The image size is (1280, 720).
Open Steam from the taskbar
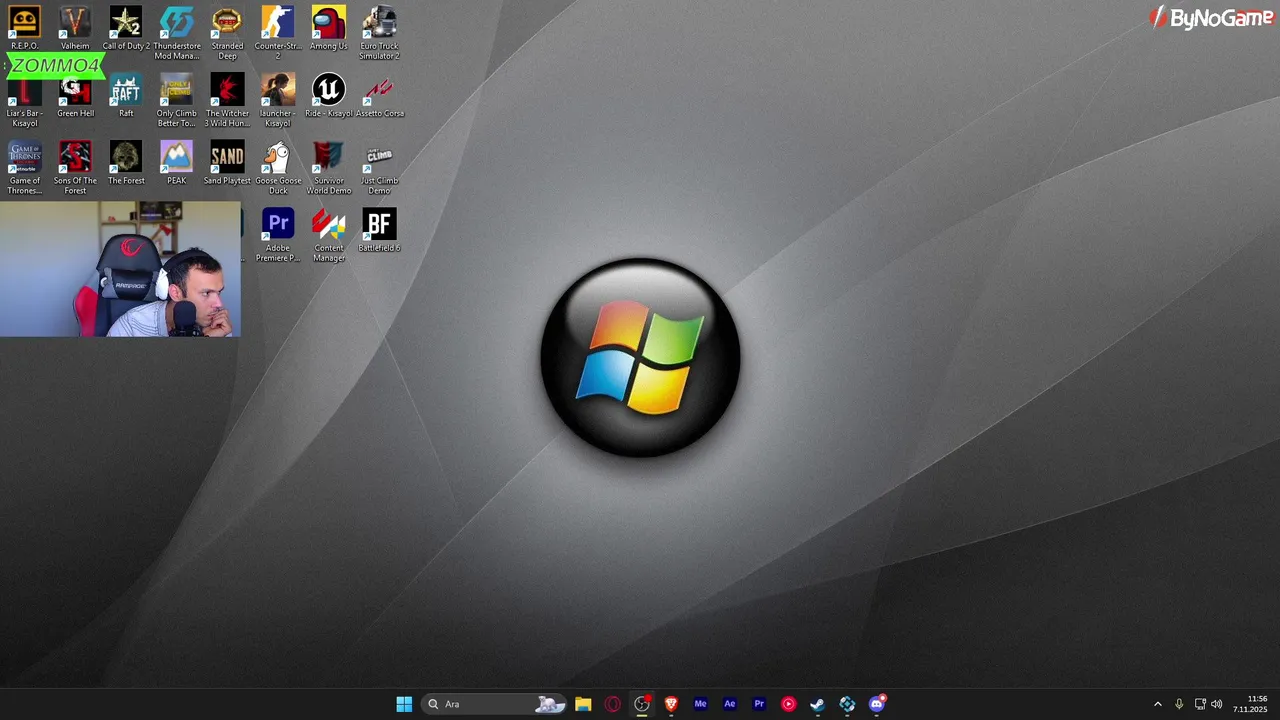click(817, 704)
